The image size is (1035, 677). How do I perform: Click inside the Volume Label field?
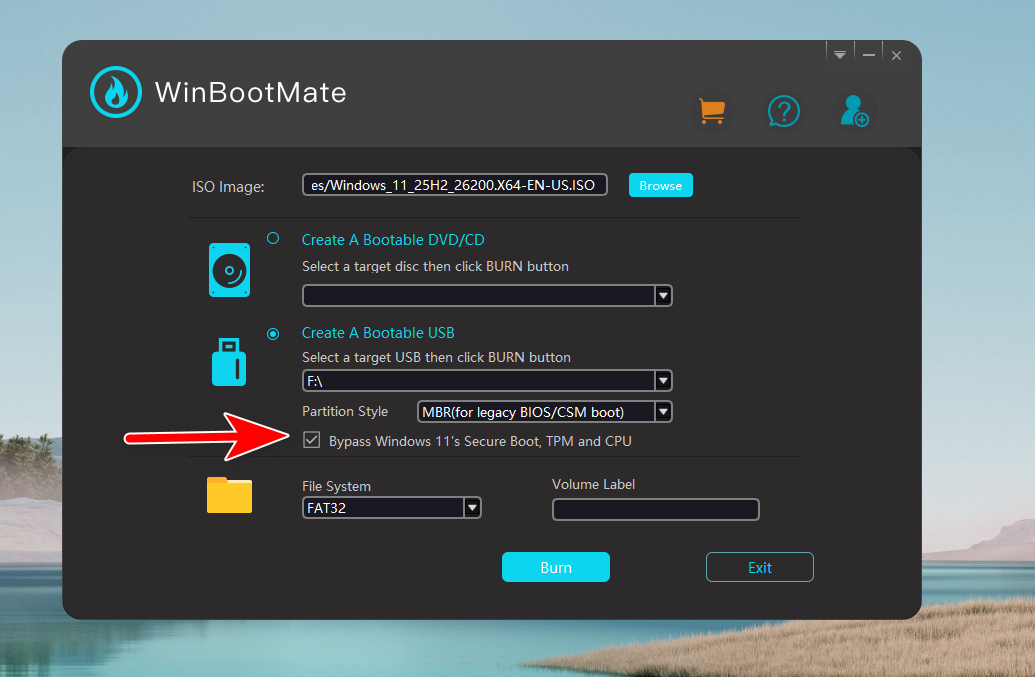[655, 509]
